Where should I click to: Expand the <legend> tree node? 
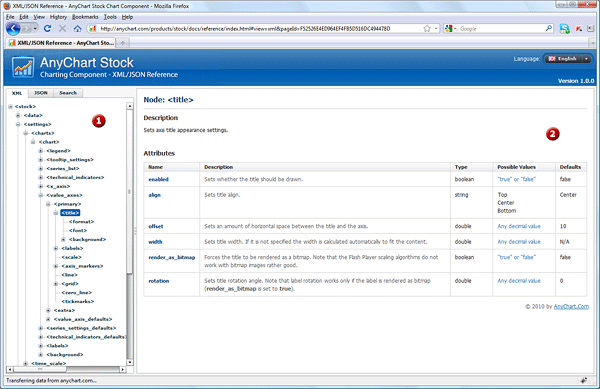point(41,151)
